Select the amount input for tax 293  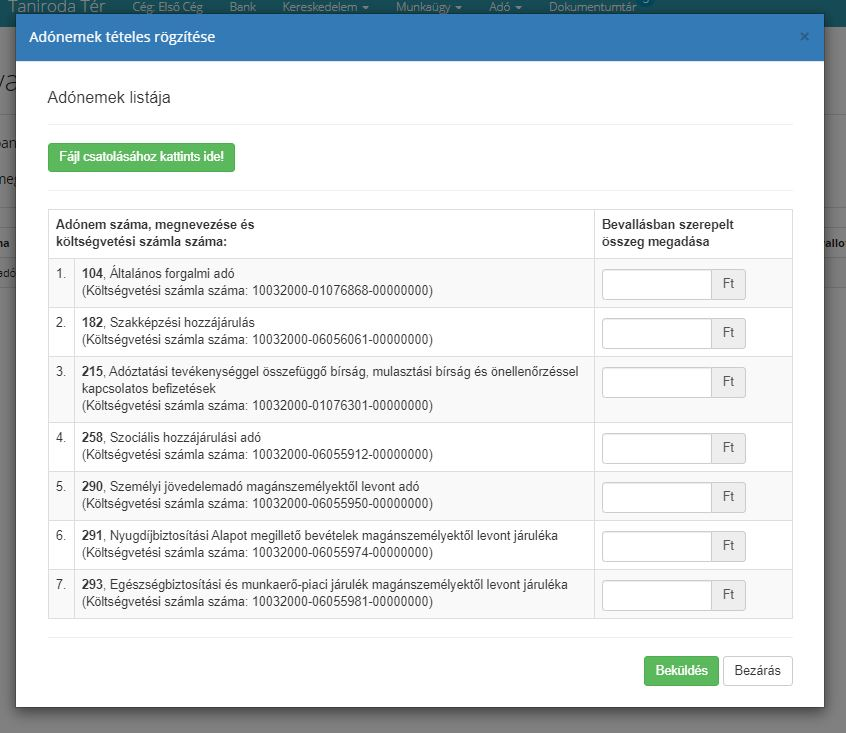(x=656, y=595)
